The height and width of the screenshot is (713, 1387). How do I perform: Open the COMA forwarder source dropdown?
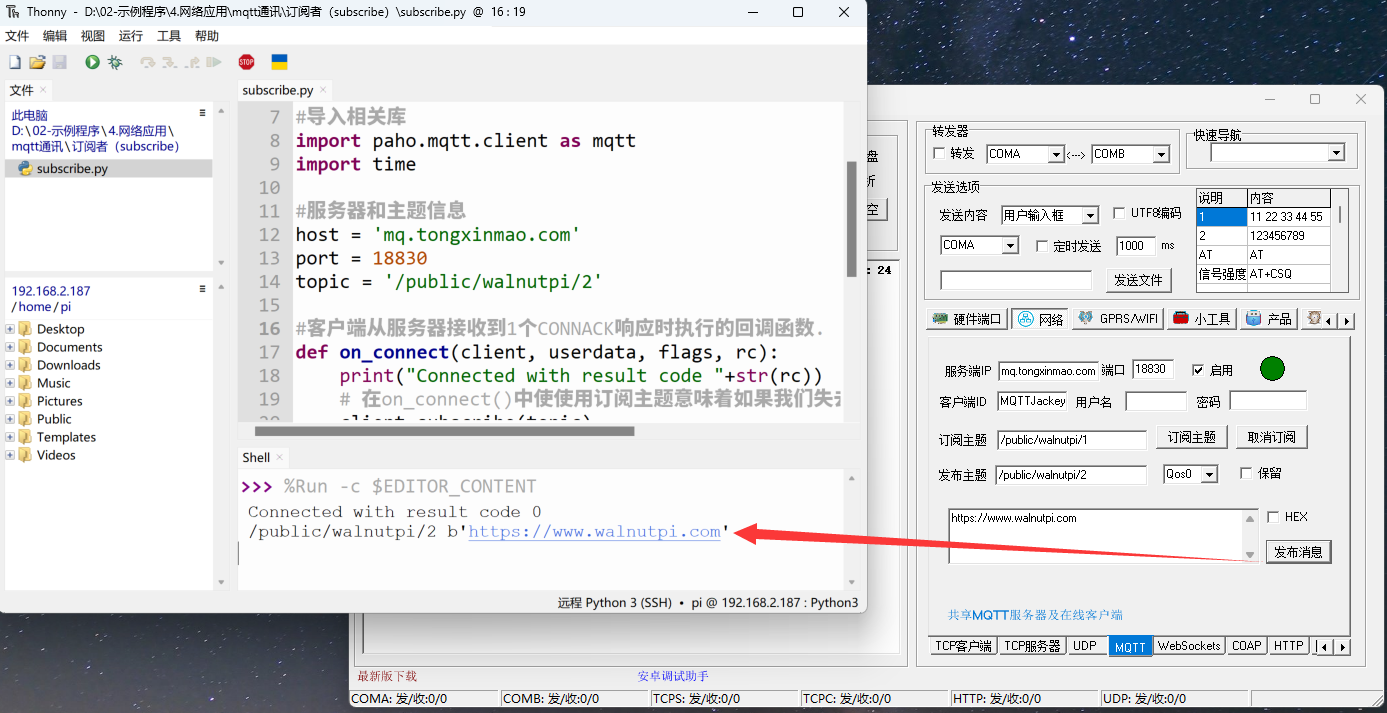click(1055, 154)
